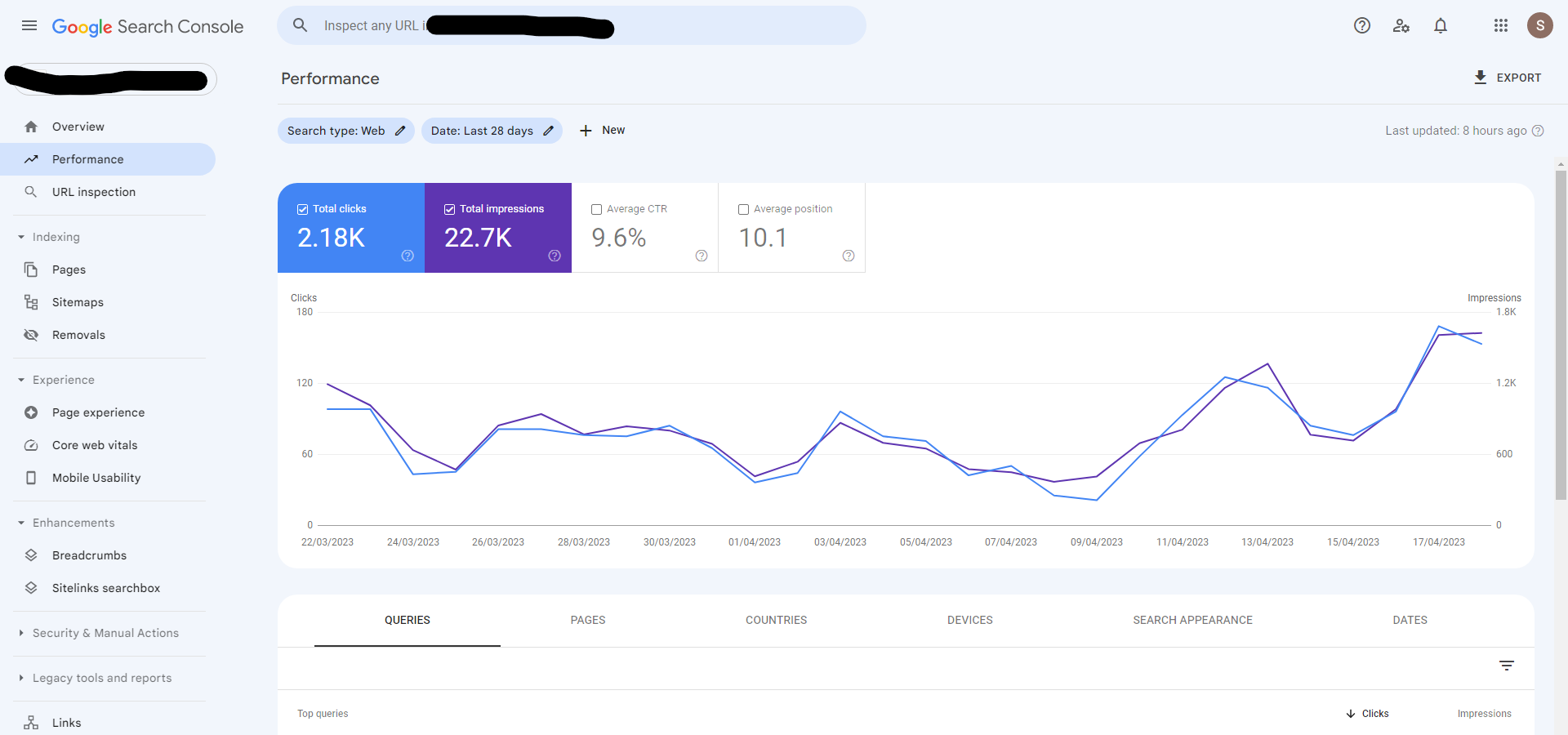The width and height of the screenshot is (1568, 735).
Task: Switch to the Dates tab
Action: [x=1410, y=621]
